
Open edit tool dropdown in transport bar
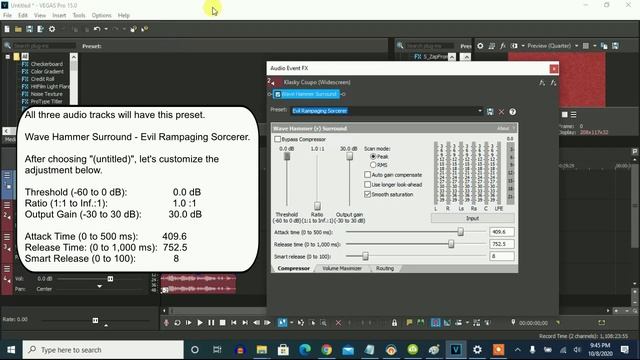(x=291, y=322)
